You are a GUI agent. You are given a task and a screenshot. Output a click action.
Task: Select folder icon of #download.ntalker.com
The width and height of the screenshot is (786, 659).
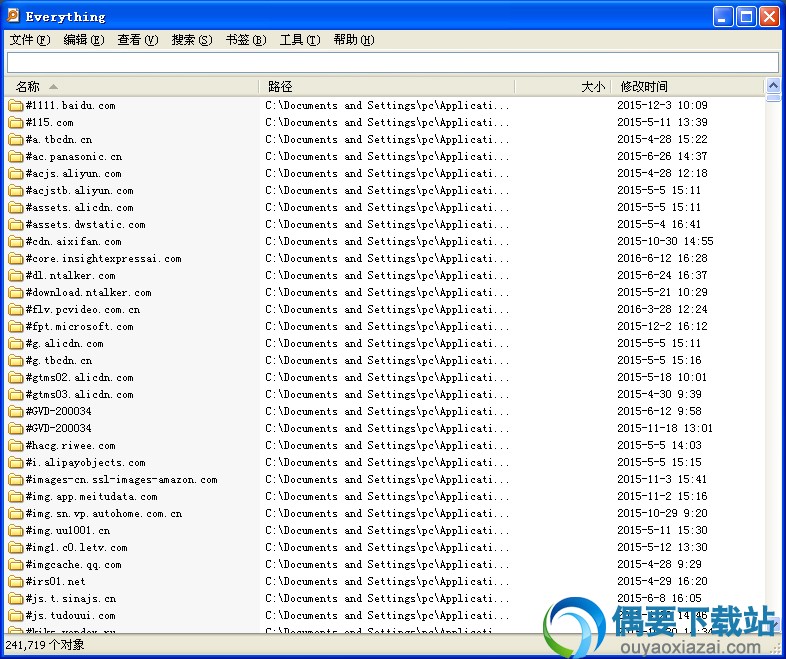point(16,293)
